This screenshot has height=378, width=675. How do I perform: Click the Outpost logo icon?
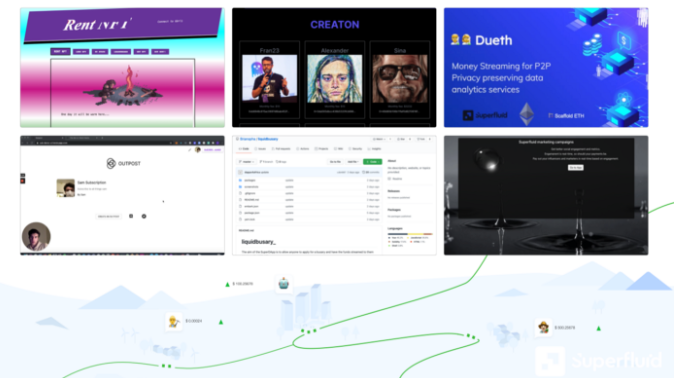pyautogui.click(x=111, y=163)
